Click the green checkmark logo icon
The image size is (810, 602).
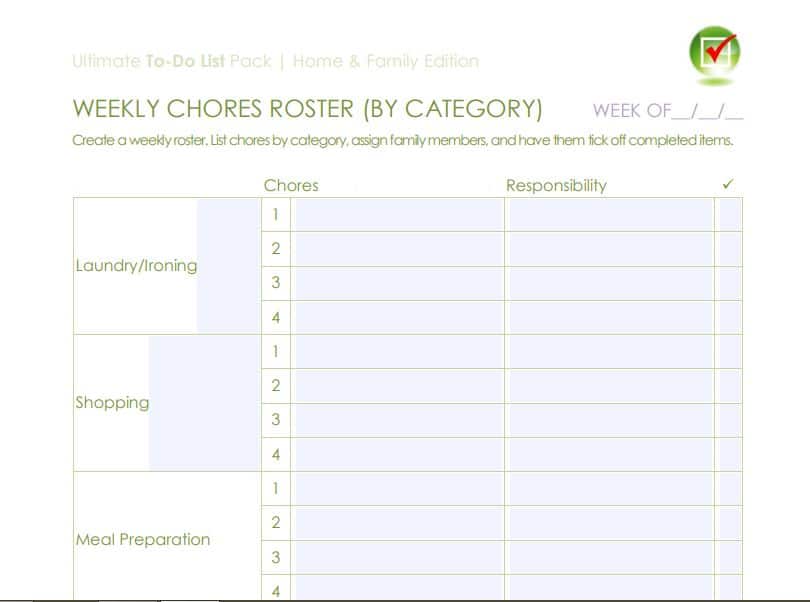[714, 52]
